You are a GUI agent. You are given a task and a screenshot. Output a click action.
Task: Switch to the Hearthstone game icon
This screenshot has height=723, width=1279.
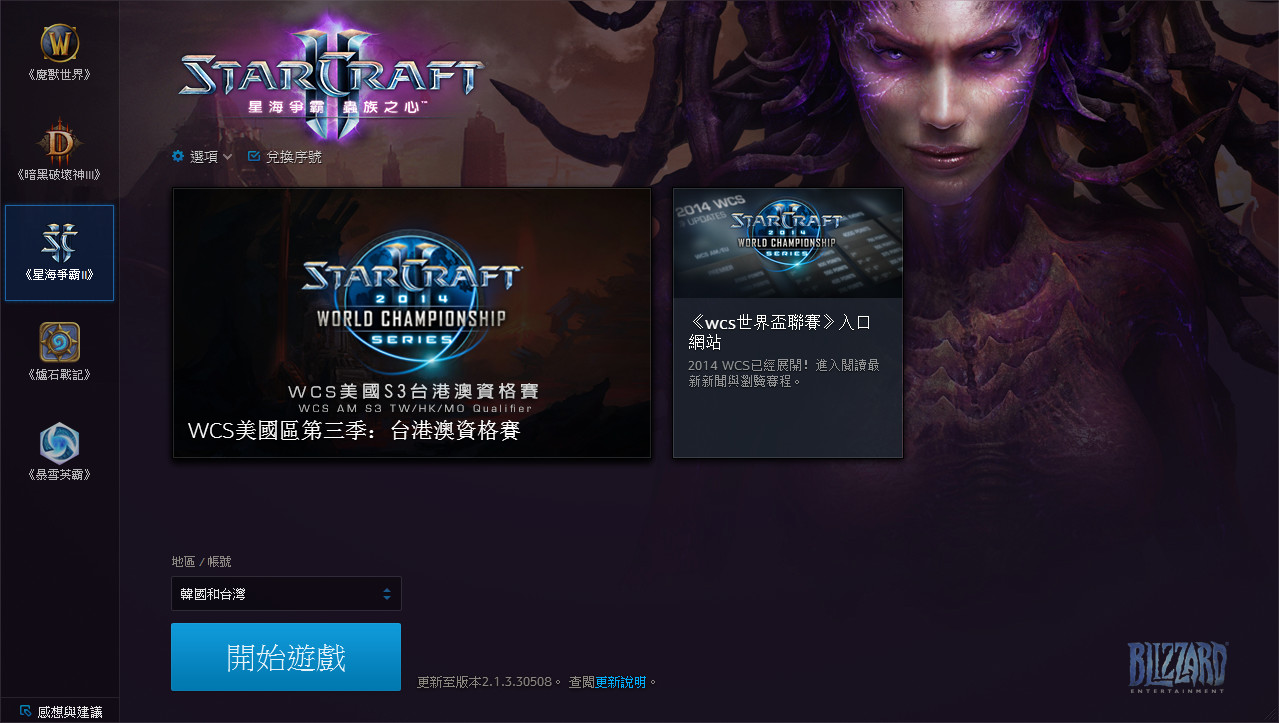tap(59, 343)
